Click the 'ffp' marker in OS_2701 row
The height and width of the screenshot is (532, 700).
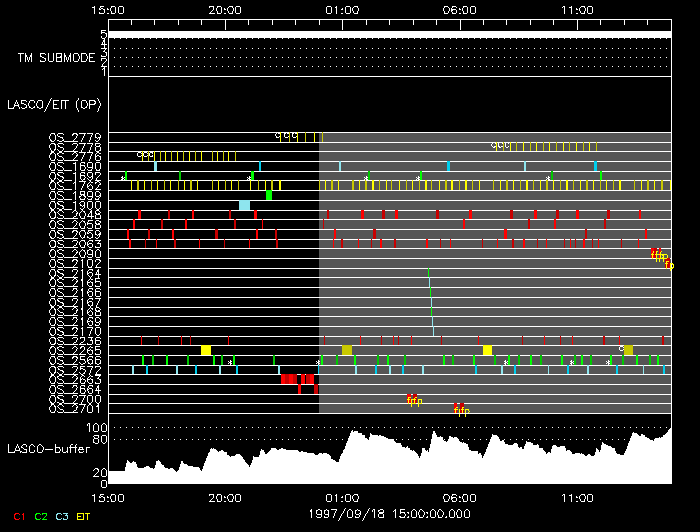click(460, 409)
